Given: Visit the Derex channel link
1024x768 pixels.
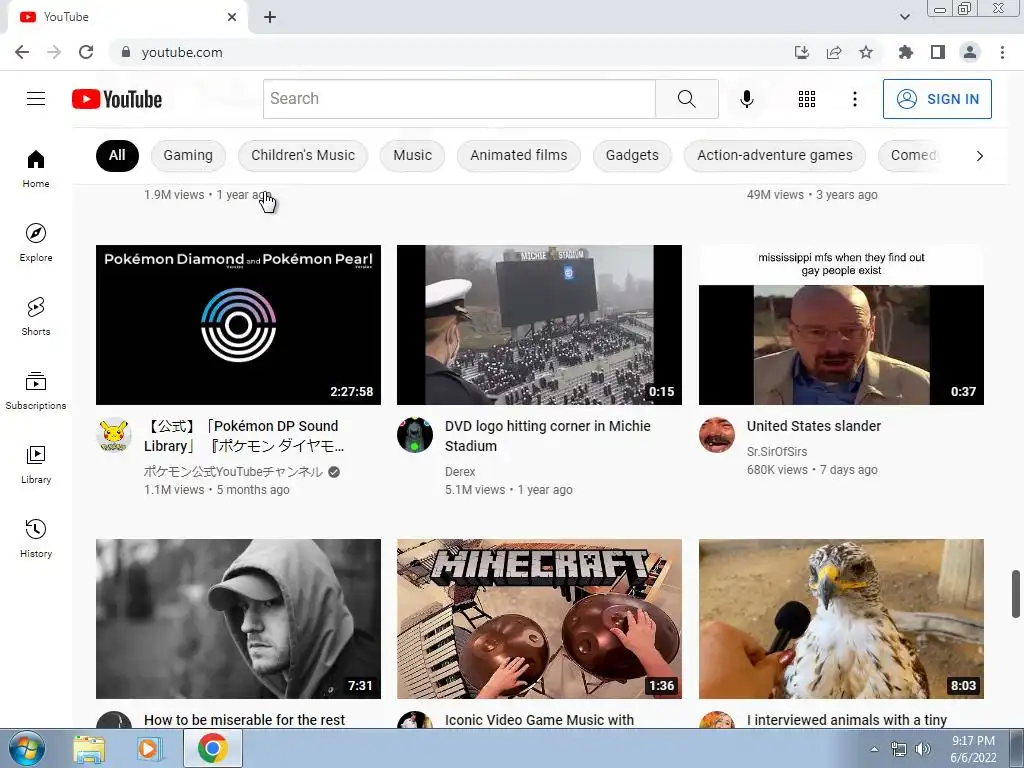Looking at the screenshot, I should pyautogui.click(x=460, y=472).
